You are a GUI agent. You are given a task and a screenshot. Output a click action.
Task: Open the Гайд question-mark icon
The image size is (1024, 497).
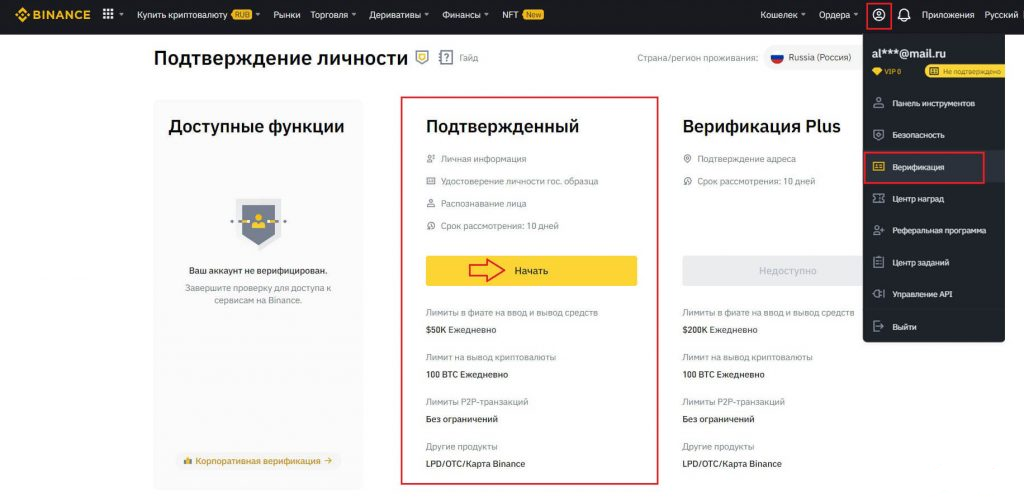pyautogui.click(x=446, y=57)
